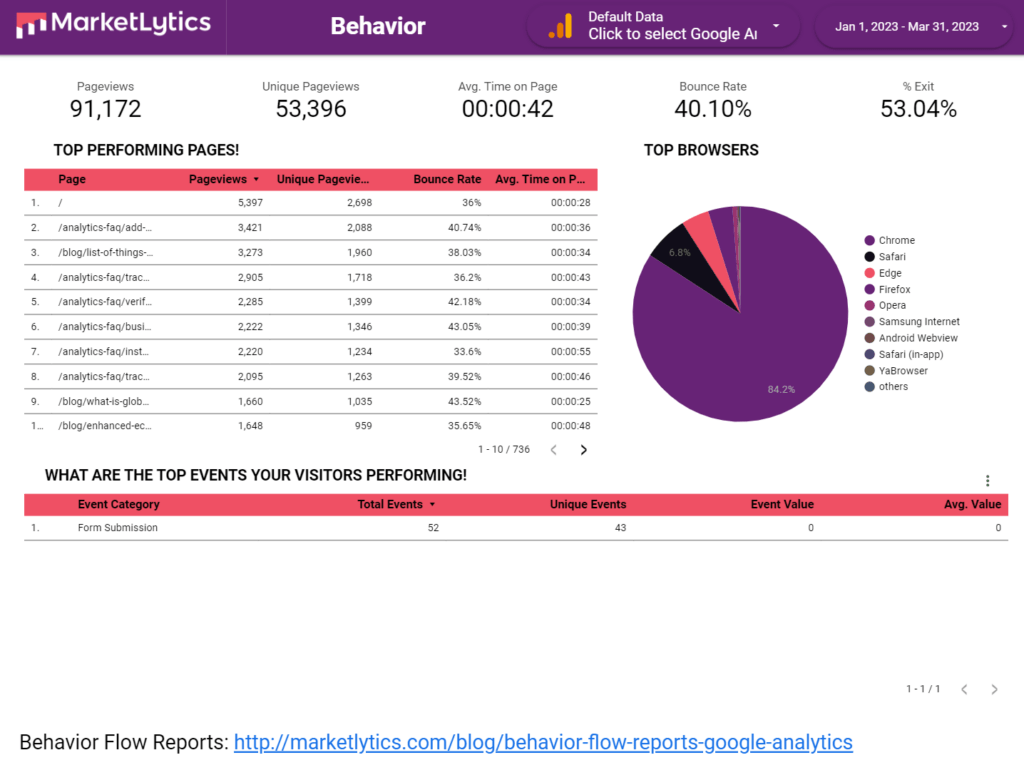Select the Safari legend entry
This screenshot has height=765, width=1024.
892,257
